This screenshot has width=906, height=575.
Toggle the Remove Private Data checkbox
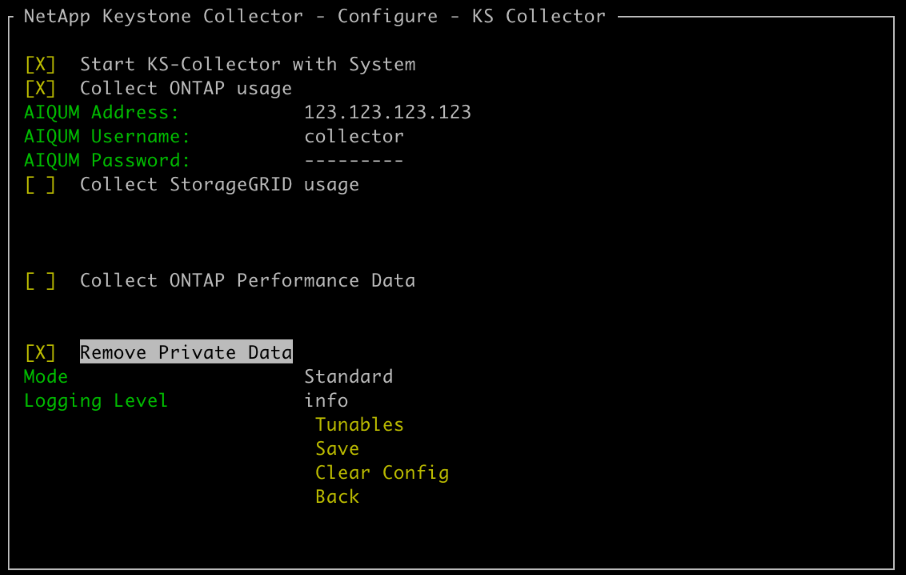pos(40,353)
